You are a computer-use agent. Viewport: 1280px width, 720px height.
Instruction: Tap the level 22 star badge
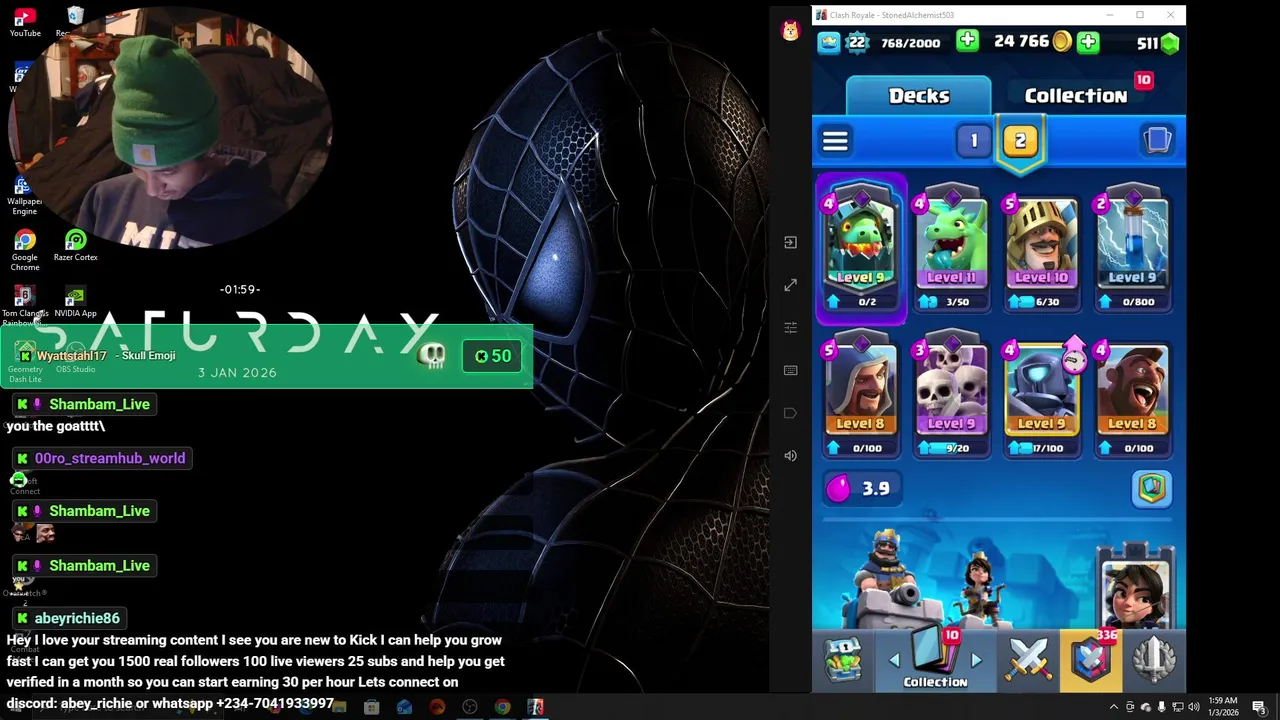(857, 42)
